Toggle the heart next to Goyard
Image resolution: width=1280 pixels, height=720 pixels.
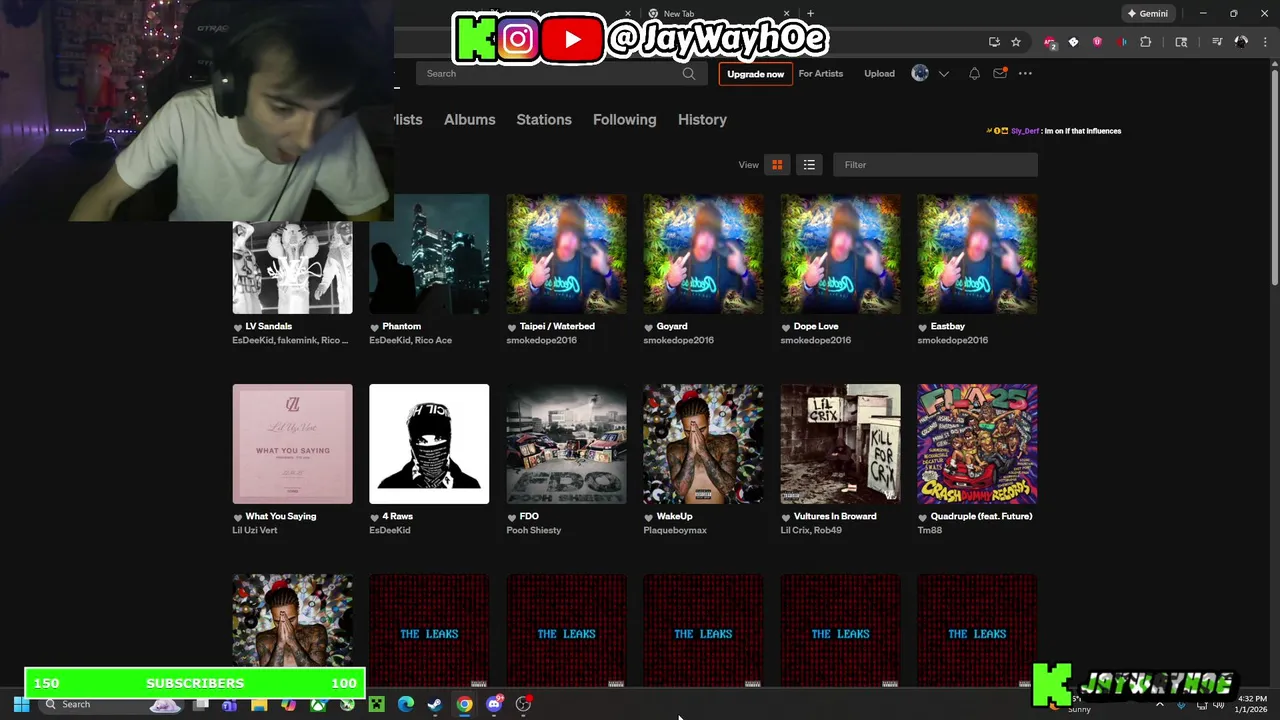pos(649,327)
